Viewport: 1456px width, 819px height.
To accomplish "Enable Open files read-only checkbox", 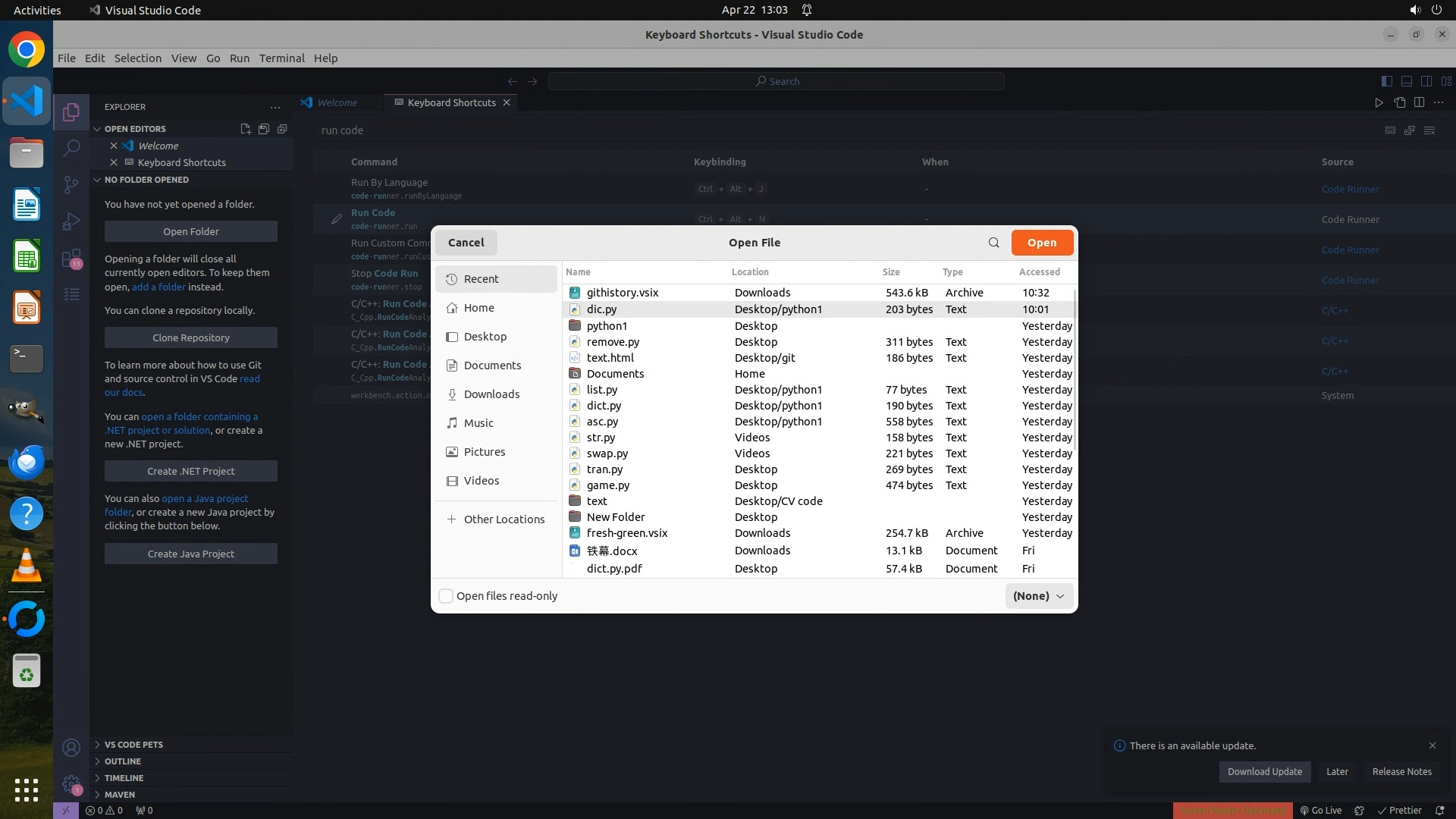I will pos(447,596).
